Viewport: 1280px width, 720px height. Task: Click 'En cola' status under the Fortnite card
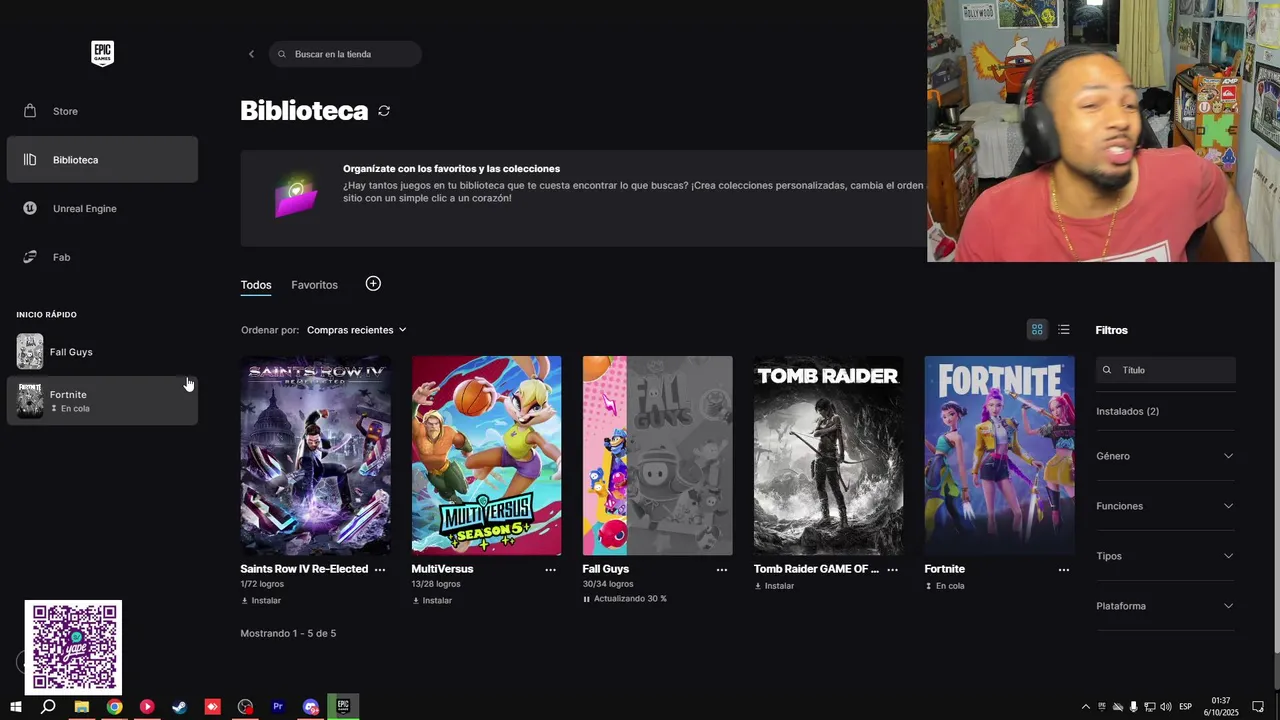[x=945, y=586]
